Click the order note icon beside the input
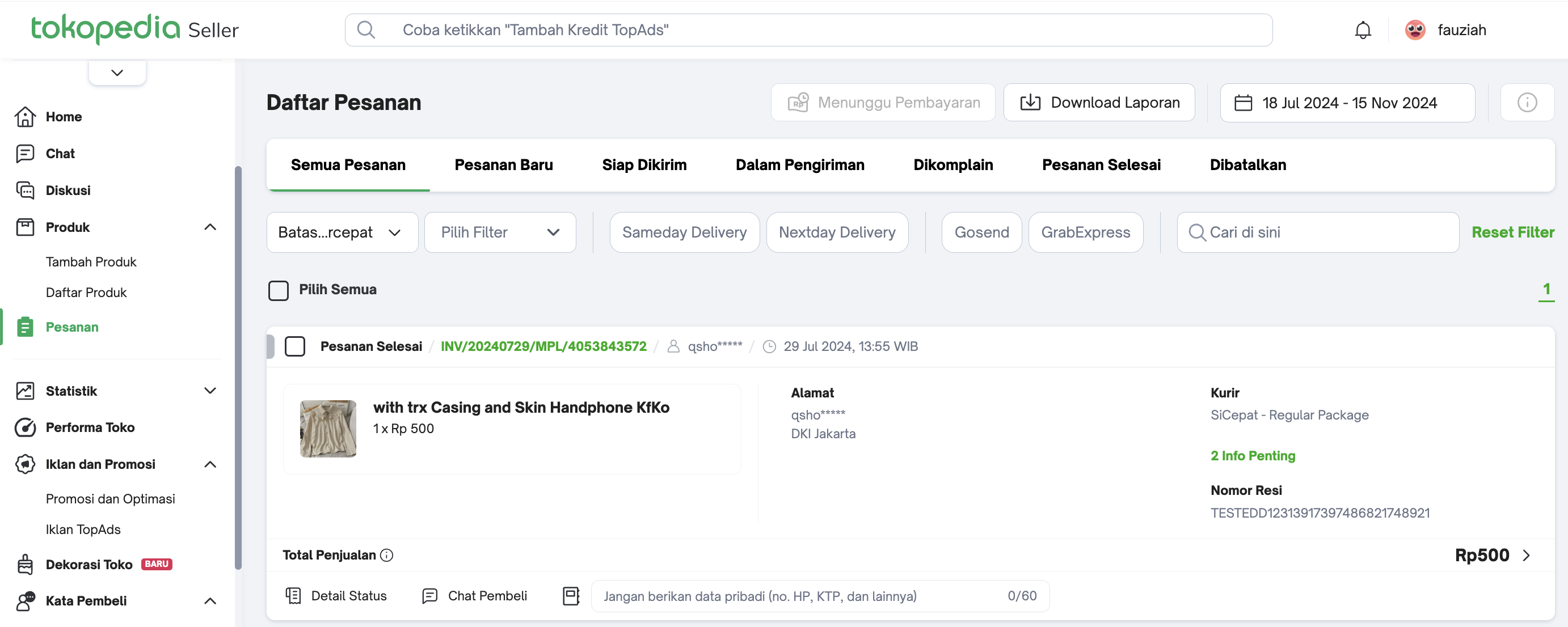The width and height of the screenshot is (1568, 627). tap(571, 596)
